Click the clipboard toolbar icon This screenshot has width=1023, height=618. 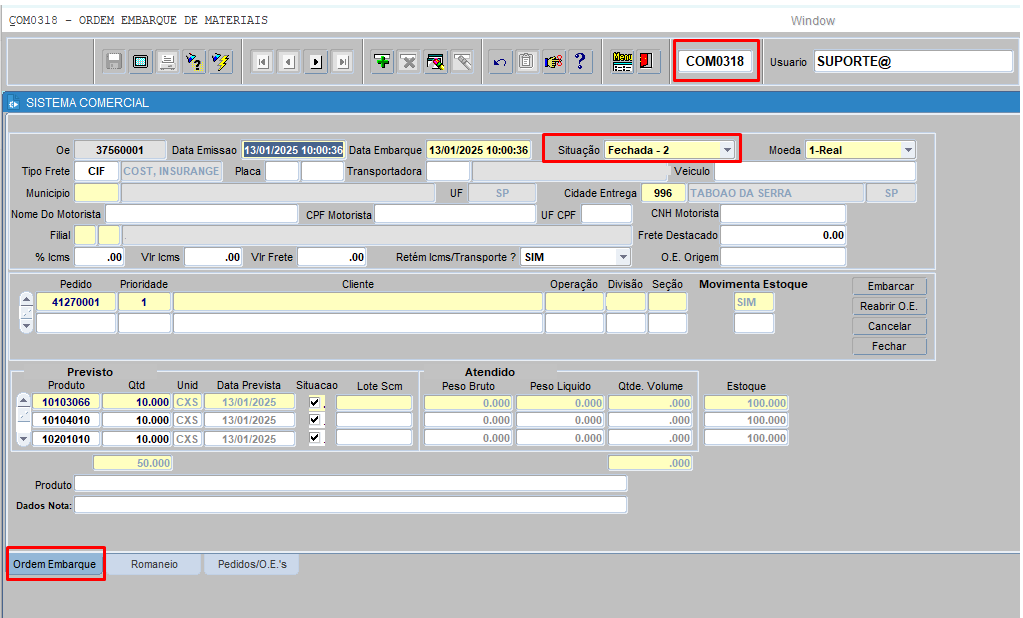(x=527, y=62)
